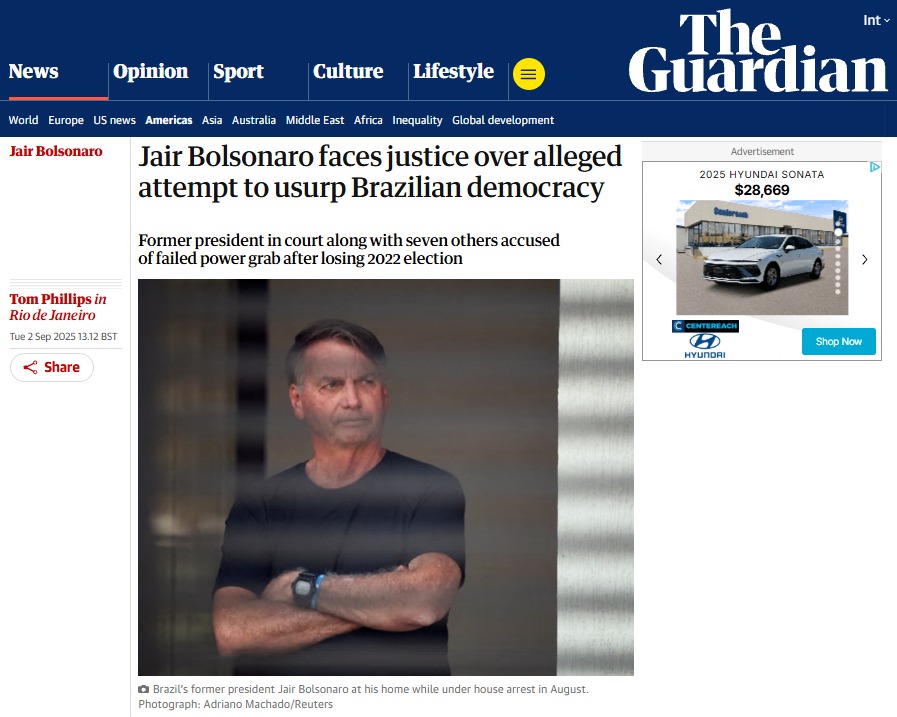Click the share icon in Share button

coord(30,367)
